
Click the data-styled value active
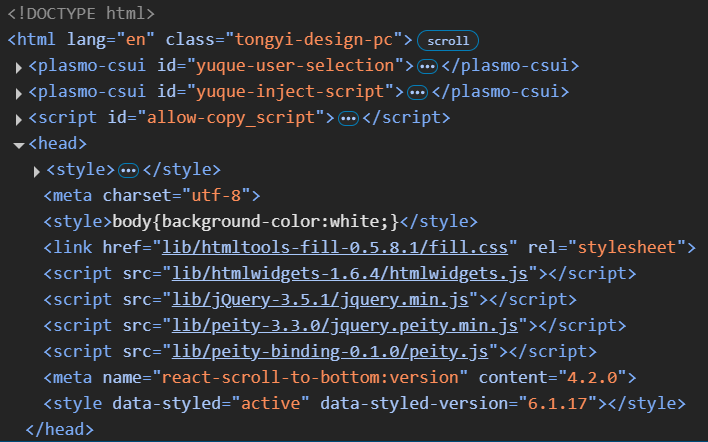[270, 404]
